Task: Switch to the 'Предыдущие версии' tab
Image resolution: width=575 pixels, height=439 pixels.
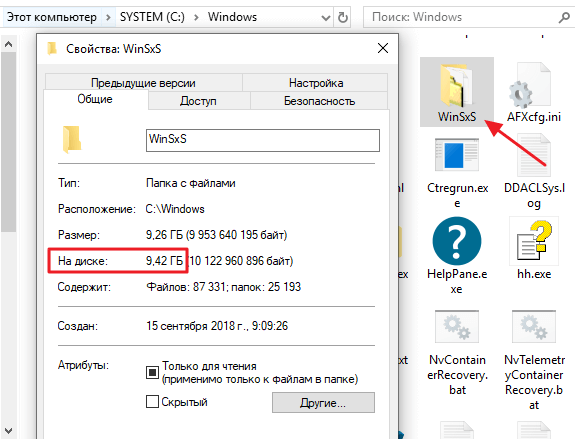Action: coord(143,83)
